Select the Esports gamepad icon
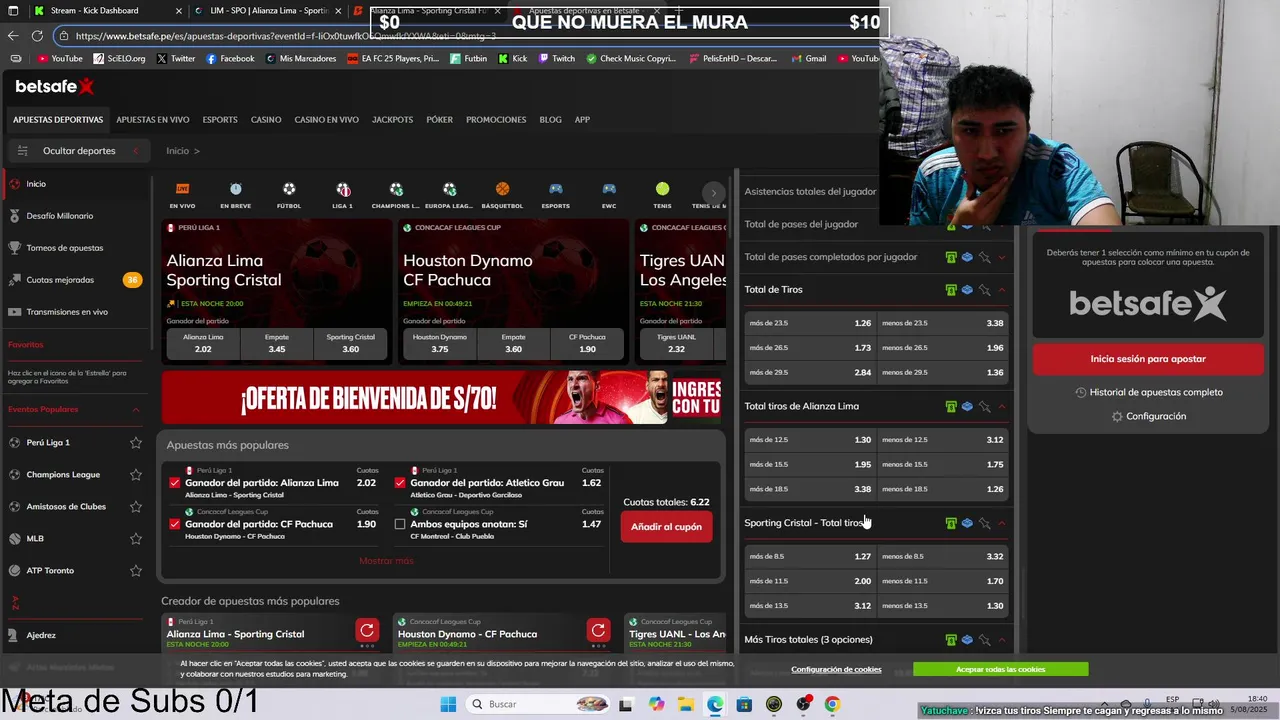The image size is (1280, 720). point(556,189)
